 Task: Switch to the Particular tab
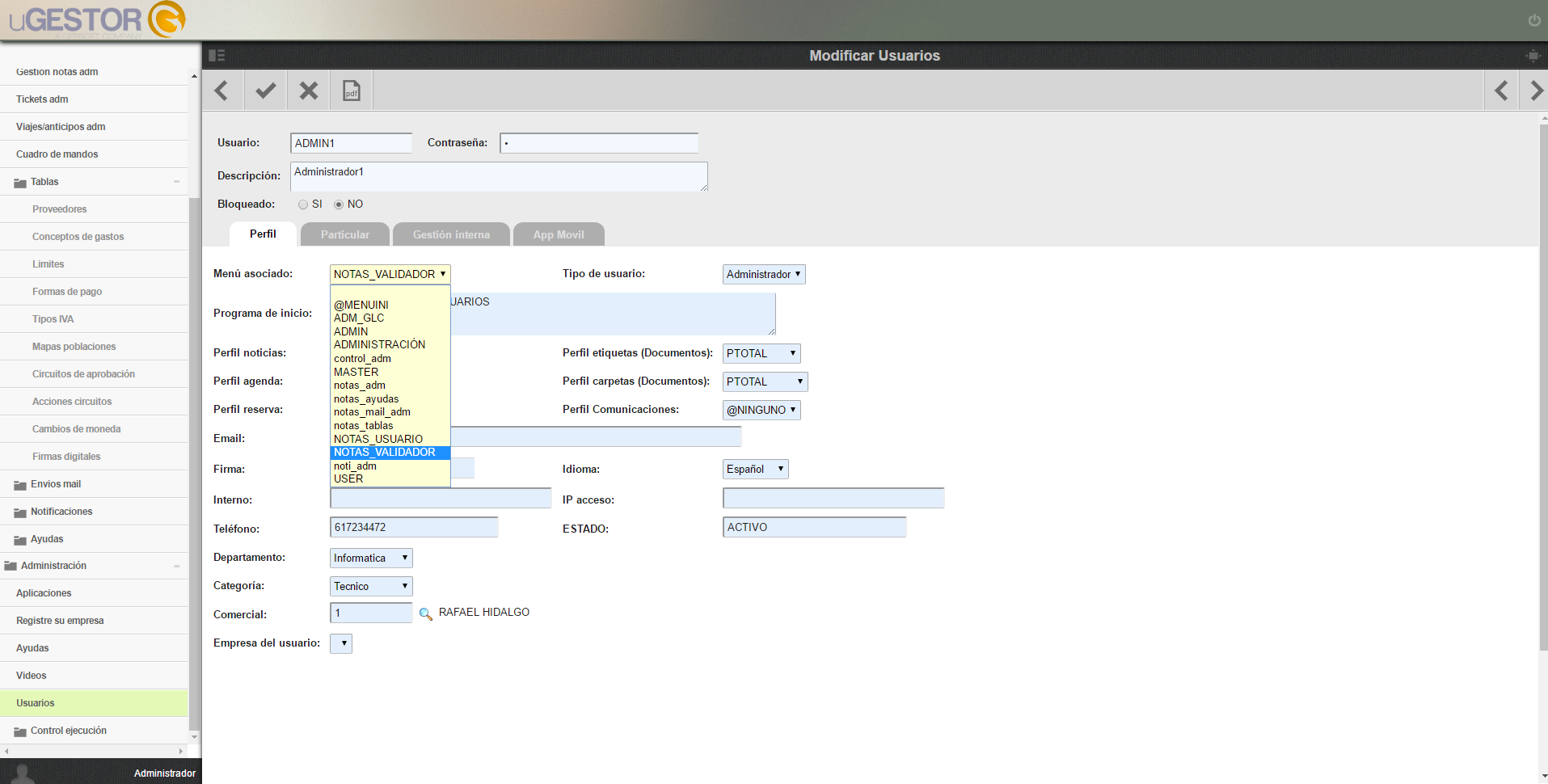(345, 234)
